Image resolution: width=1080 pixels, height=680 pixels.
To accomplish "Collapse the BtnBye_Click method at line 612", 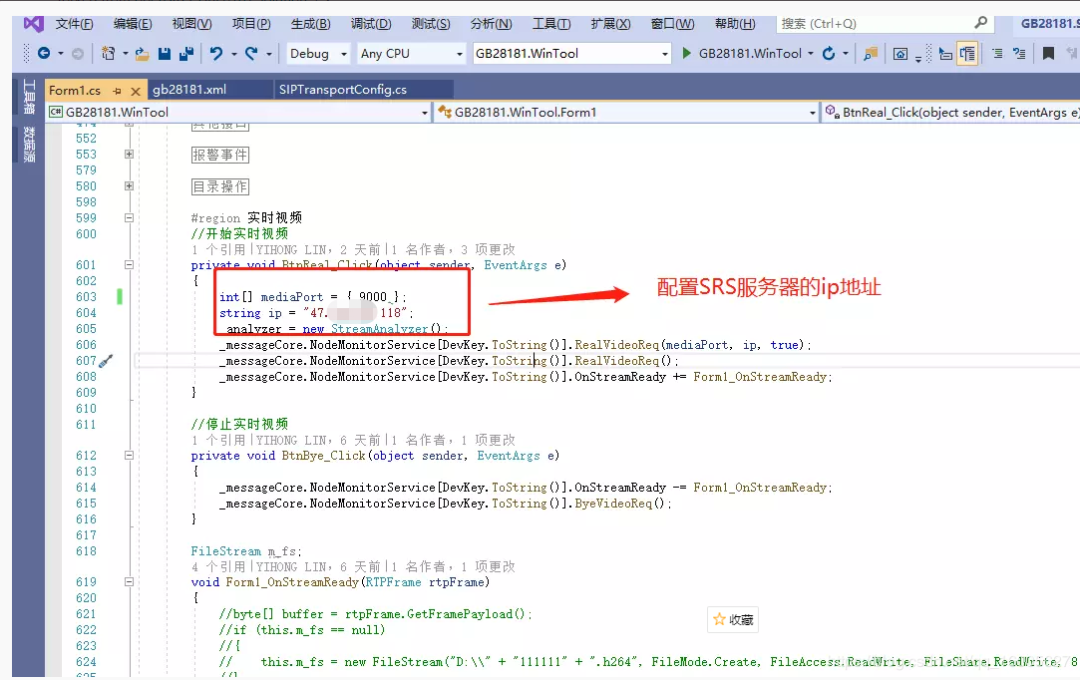I will point(129,455).
